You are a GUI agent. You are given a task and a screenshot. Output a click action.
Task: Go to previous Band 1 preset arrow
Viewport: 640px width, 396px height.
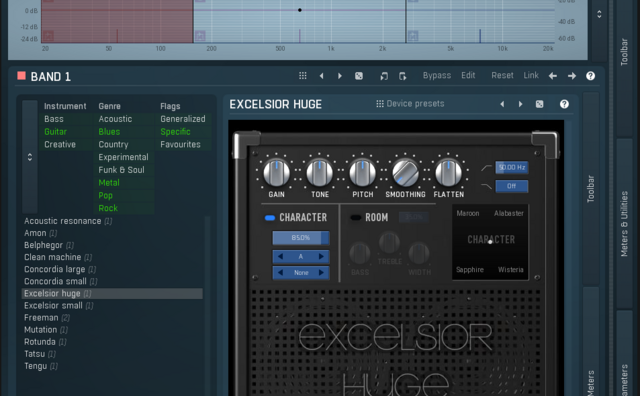point(321,76)
